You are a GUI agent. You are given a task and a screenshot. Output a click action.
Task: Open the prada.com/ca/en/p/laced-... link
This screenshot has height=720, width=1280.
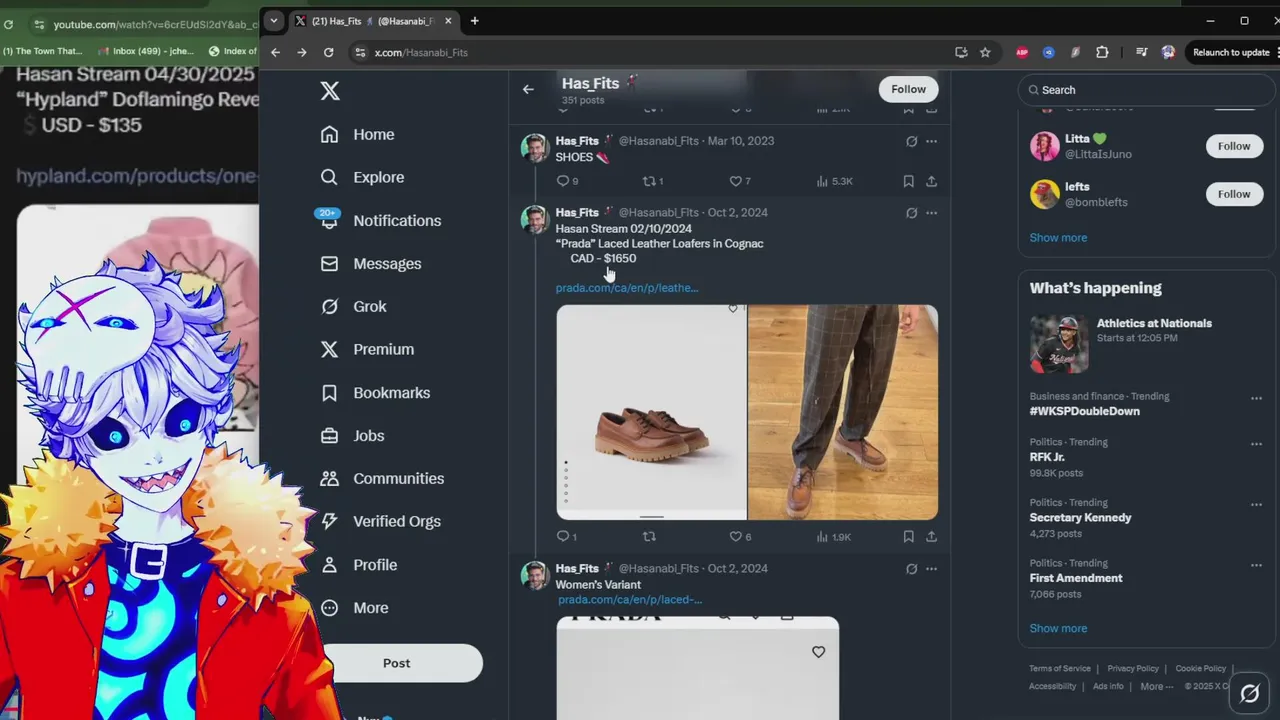point(630,600)
